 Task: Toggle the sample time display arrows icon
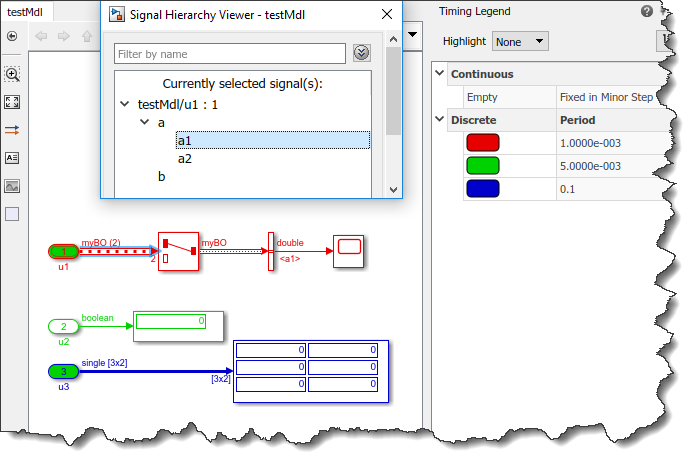(x=12, y=130)
